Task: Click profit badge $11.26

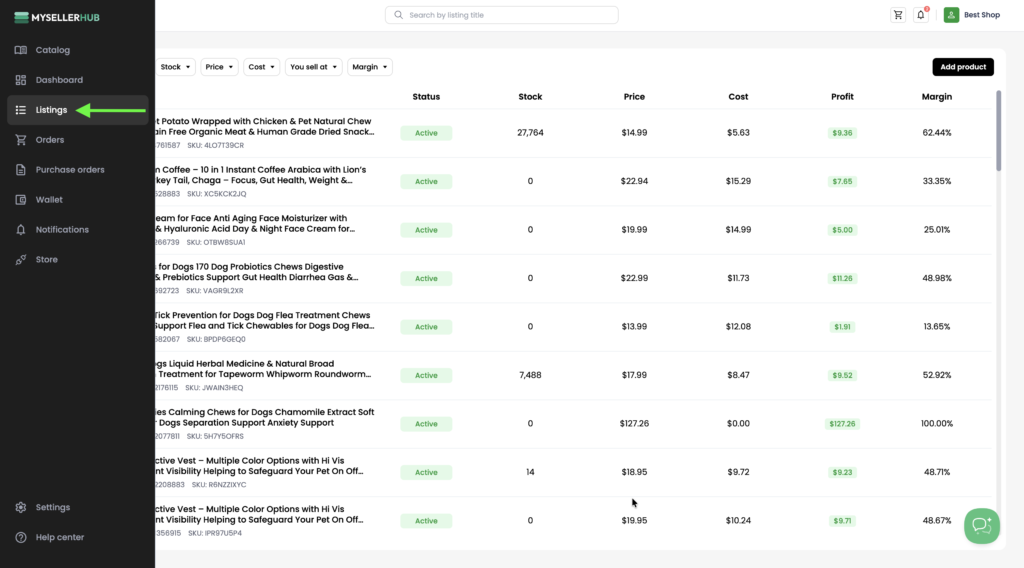Action: point(842,278)
